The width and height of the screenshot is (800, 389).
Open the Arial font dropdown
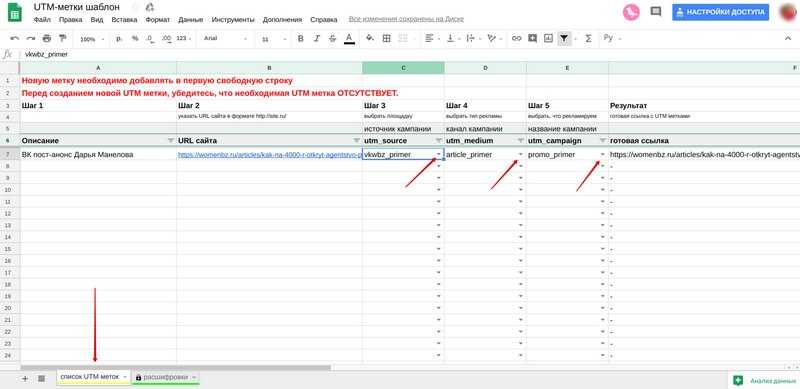click(x=225, y=39)
